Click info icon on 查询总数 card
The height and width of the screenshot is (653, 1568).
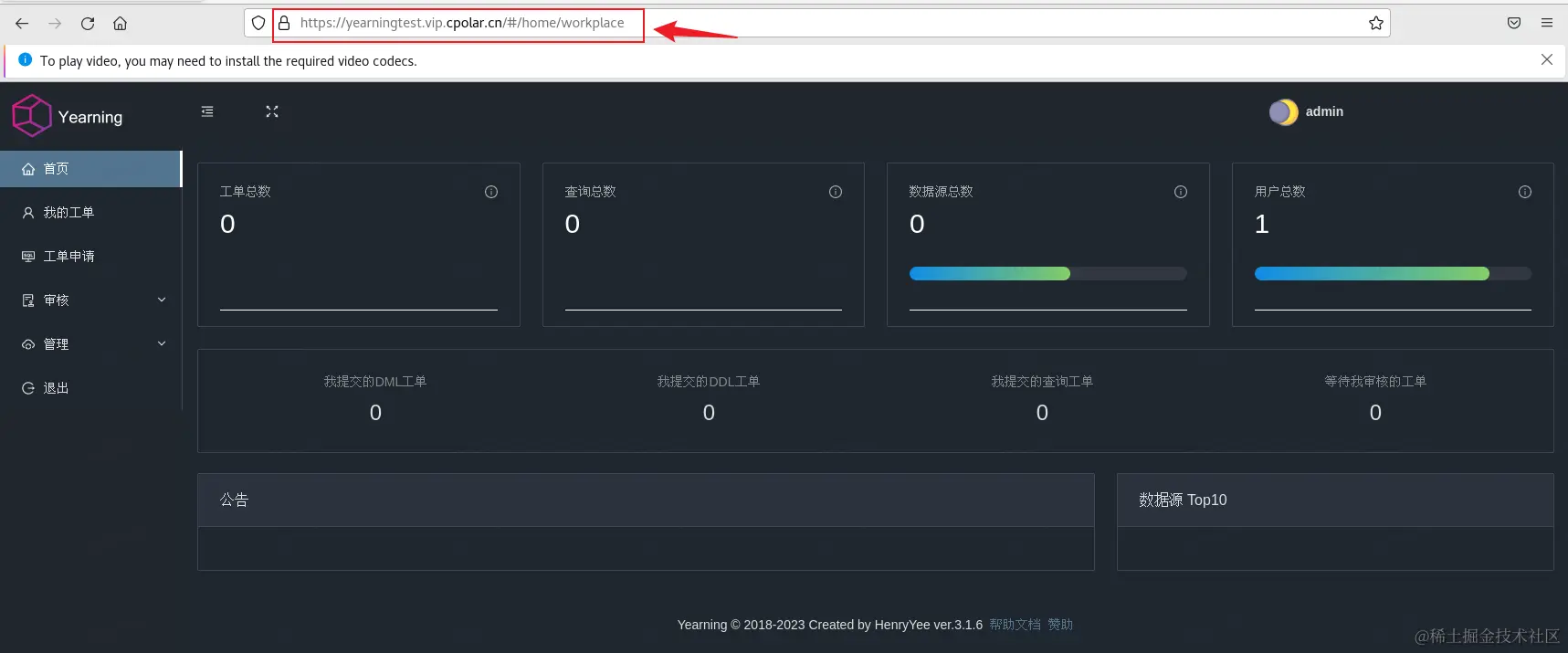(x=836, y=192)
